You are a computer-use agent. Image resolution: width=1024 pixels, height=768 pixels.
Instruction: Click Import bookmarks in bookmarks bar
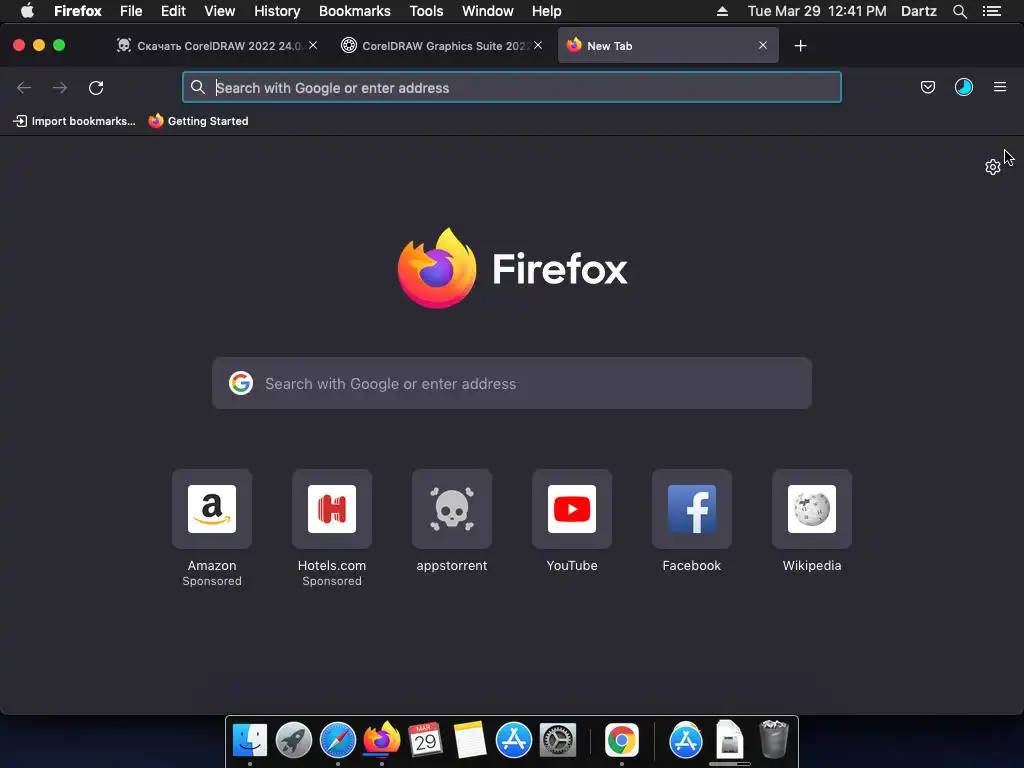click(74, 121)
